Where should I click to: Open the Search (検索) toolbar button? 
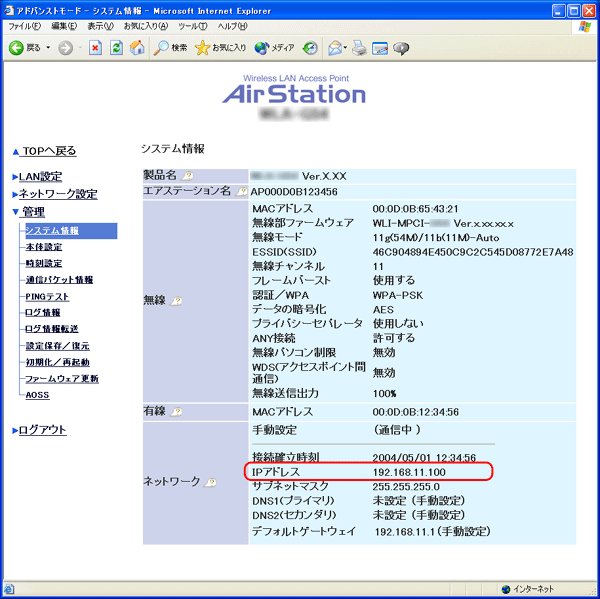pos(170,48)
